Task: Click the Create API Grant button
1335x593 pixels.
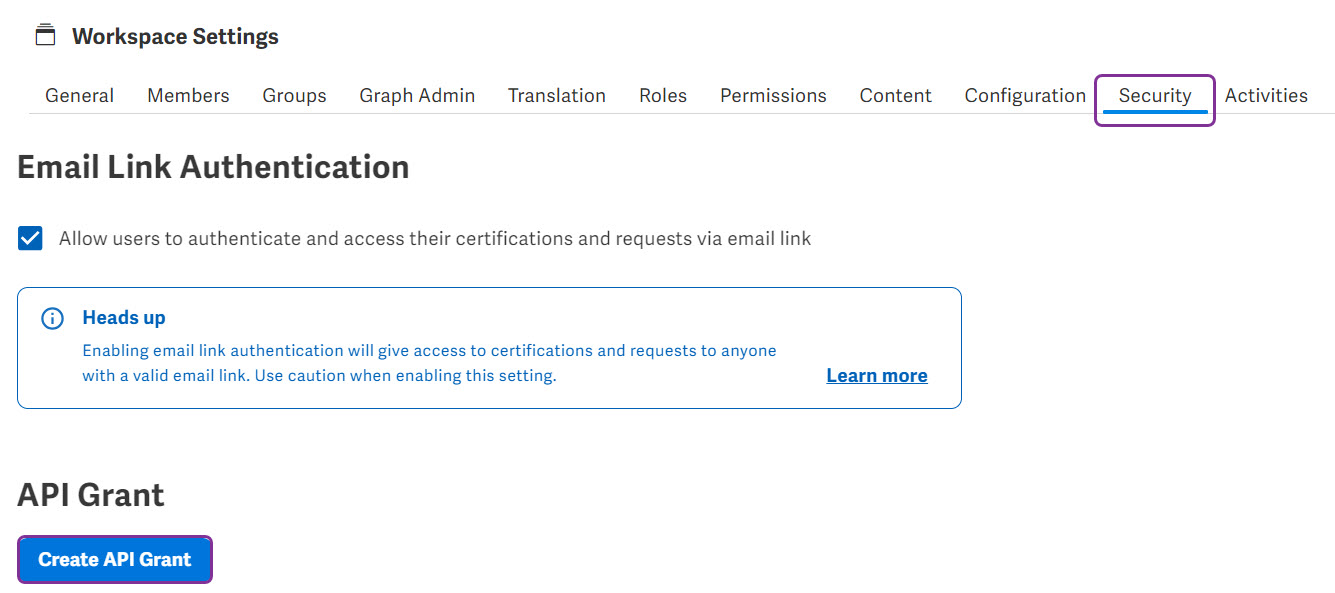Action: [x=114, y=559]
